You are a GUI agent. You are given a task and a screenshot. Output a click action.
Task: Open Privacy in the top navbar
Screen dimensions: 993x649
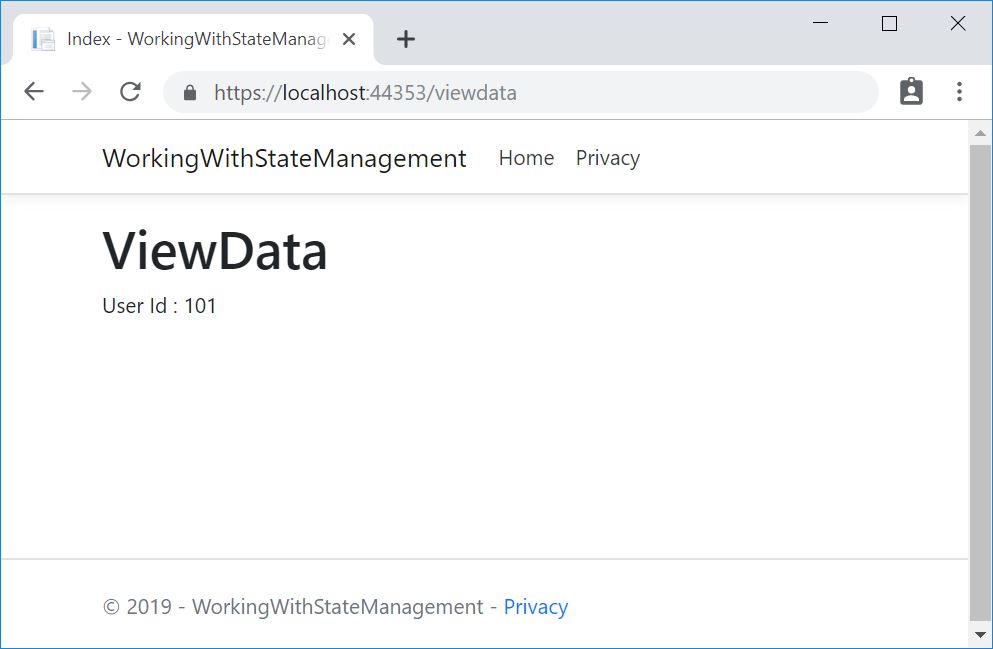tap(607, 158)
